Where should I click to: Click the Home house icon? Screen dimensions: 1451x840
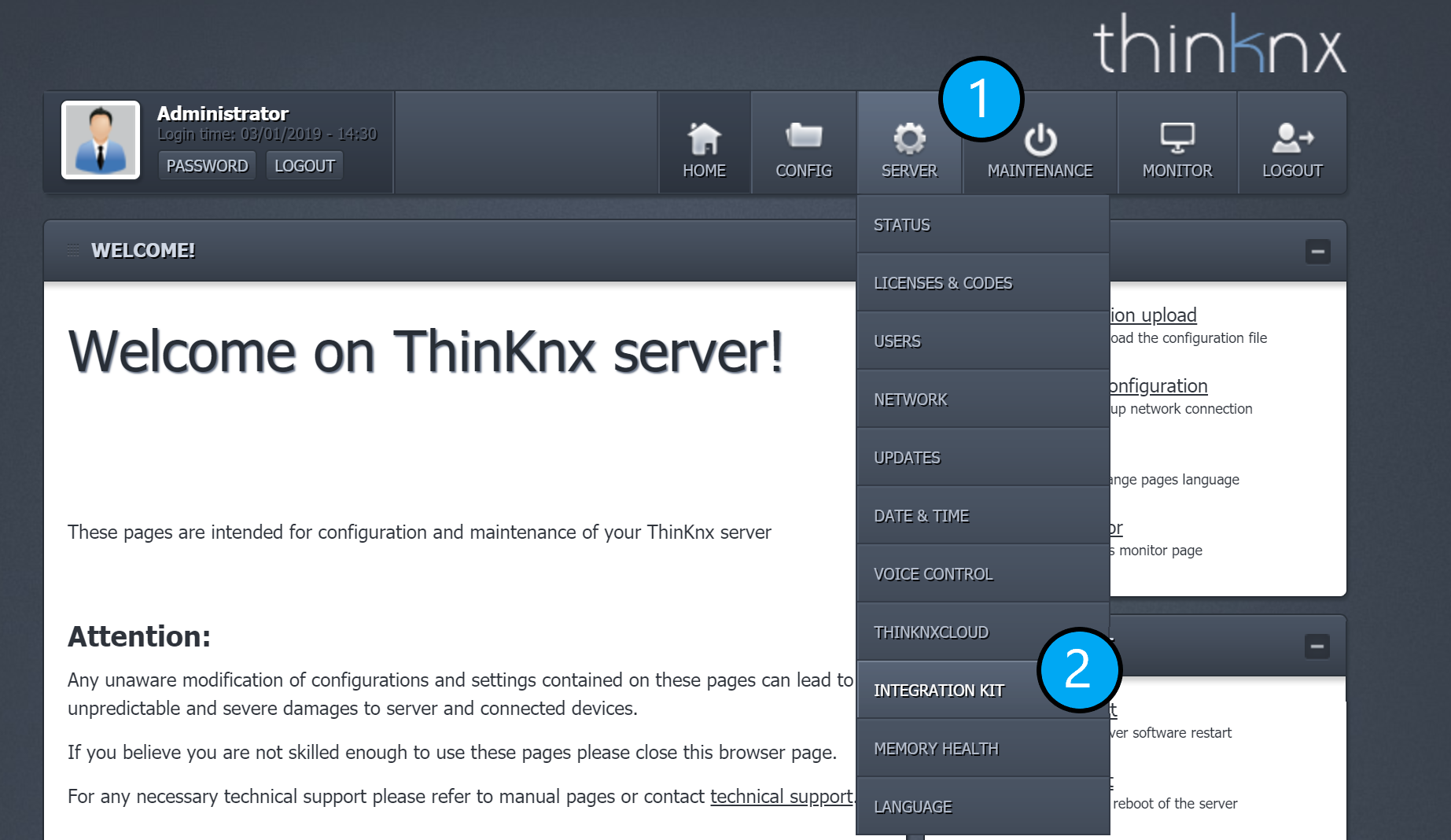tap(704, 139)
